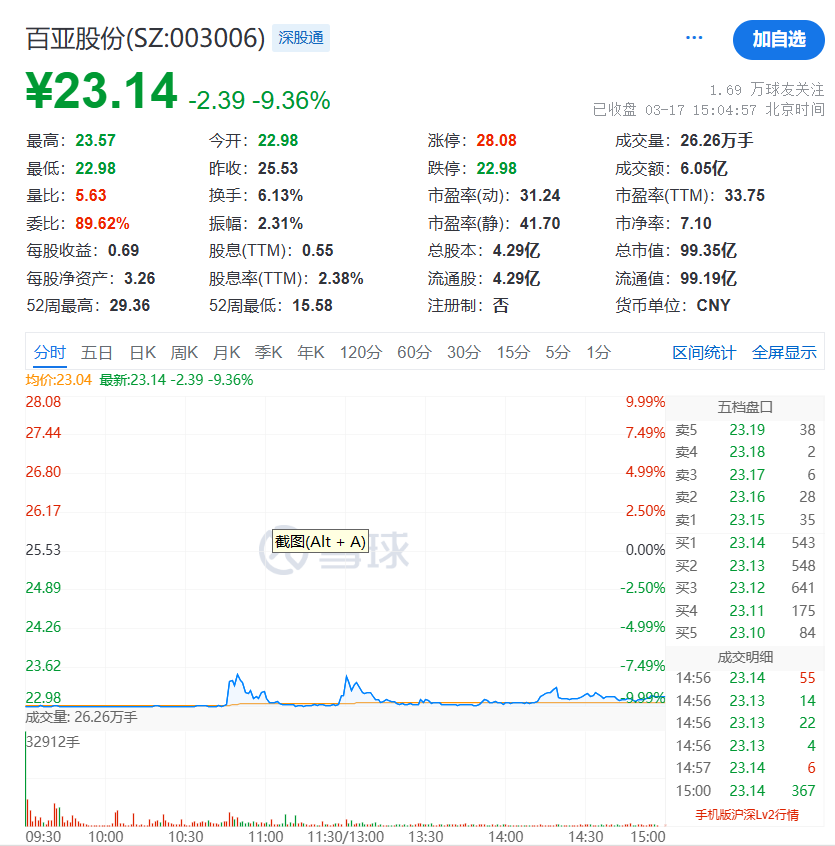
Task: Click the 深股通 tag
Action: point(300,38)
